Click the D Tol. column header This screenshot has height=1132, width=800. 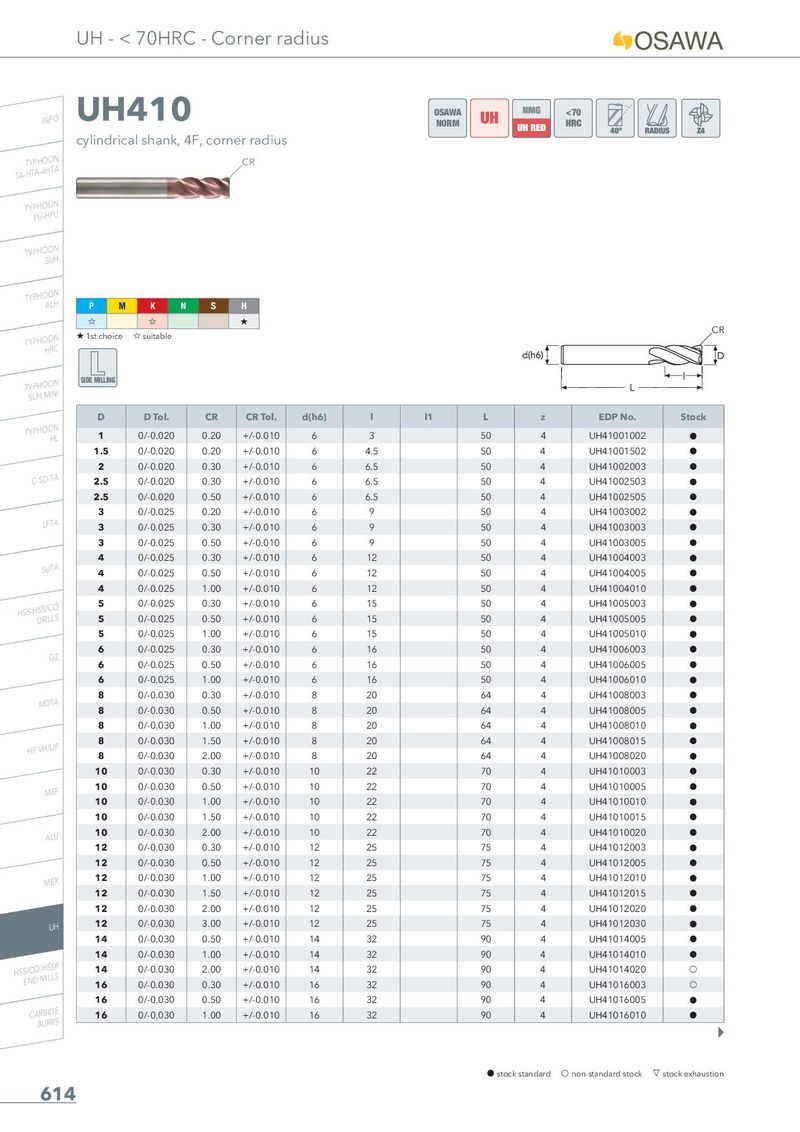point(156,417)
